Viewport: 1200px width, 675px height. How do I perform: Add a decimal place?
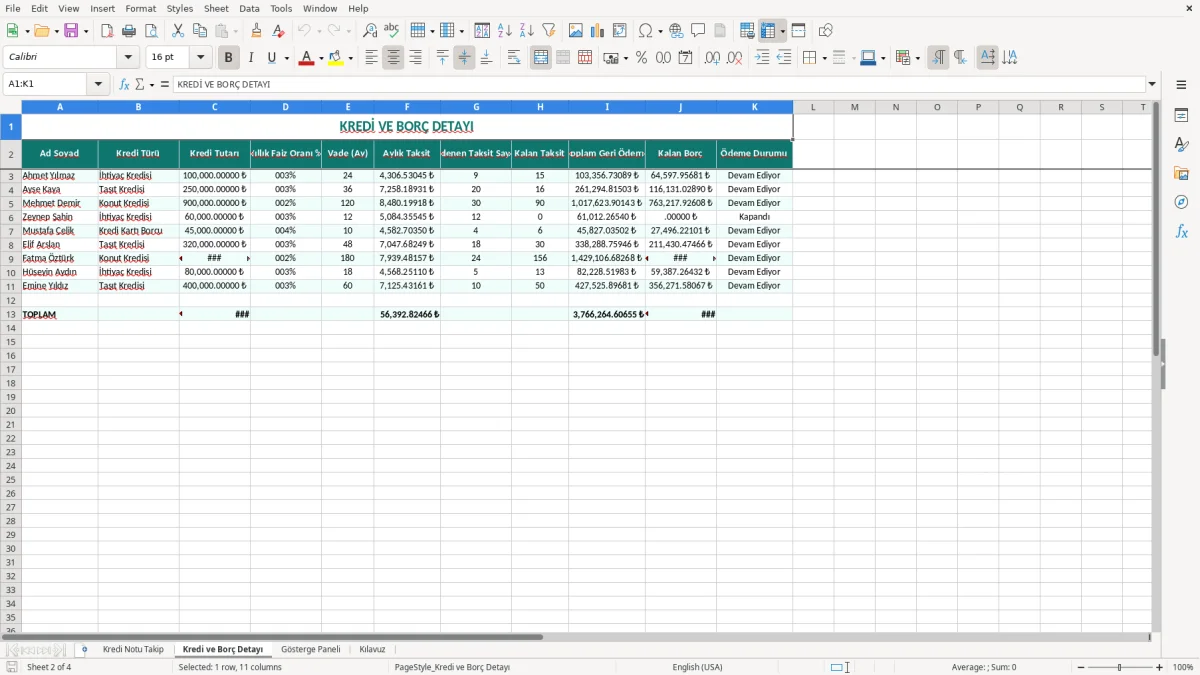click(712, 58)
